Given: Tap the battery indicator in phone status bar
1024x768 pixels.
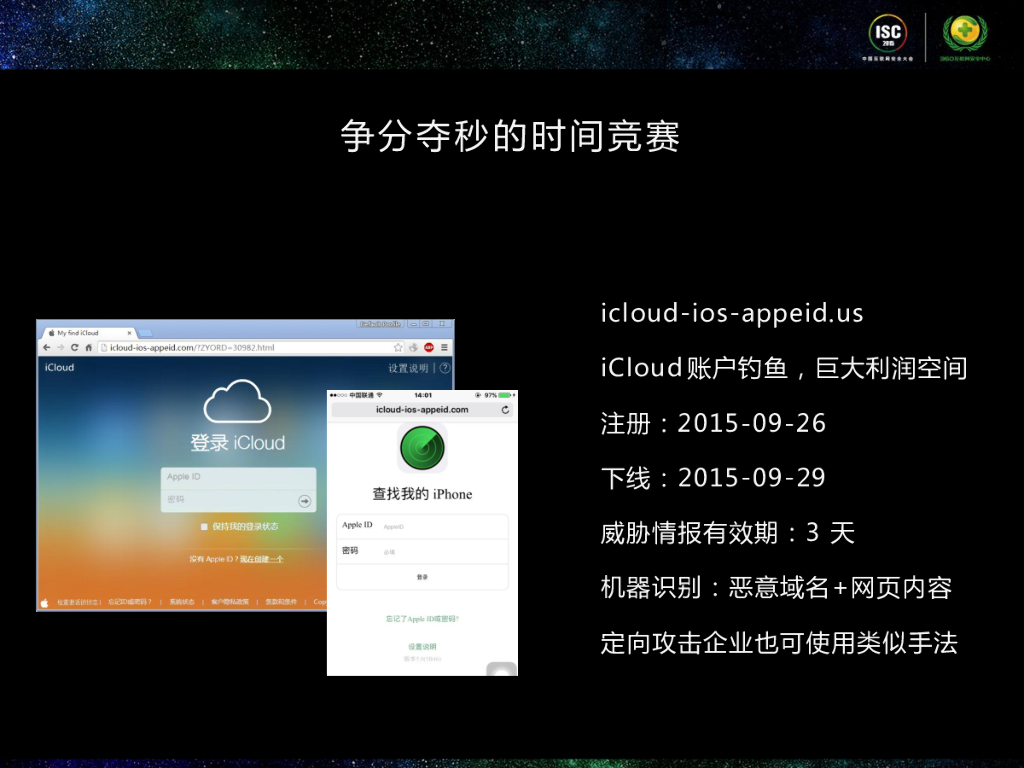Looking at the screenshot, I should [505, 395].
